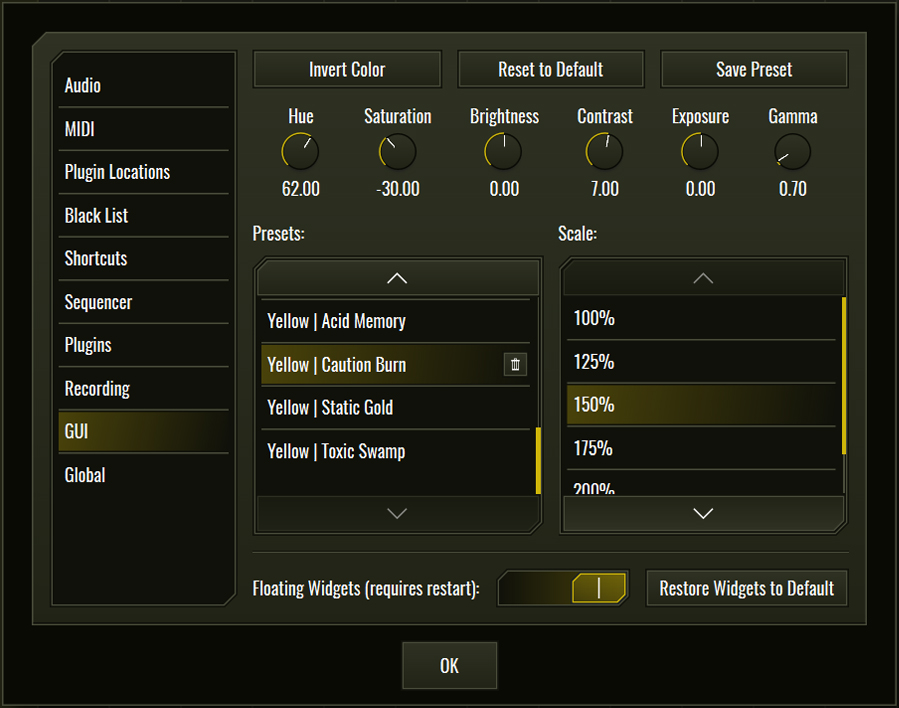The image size is (899, 708).
Task: Click the Presets list down arrow
Action: point(397,513)
